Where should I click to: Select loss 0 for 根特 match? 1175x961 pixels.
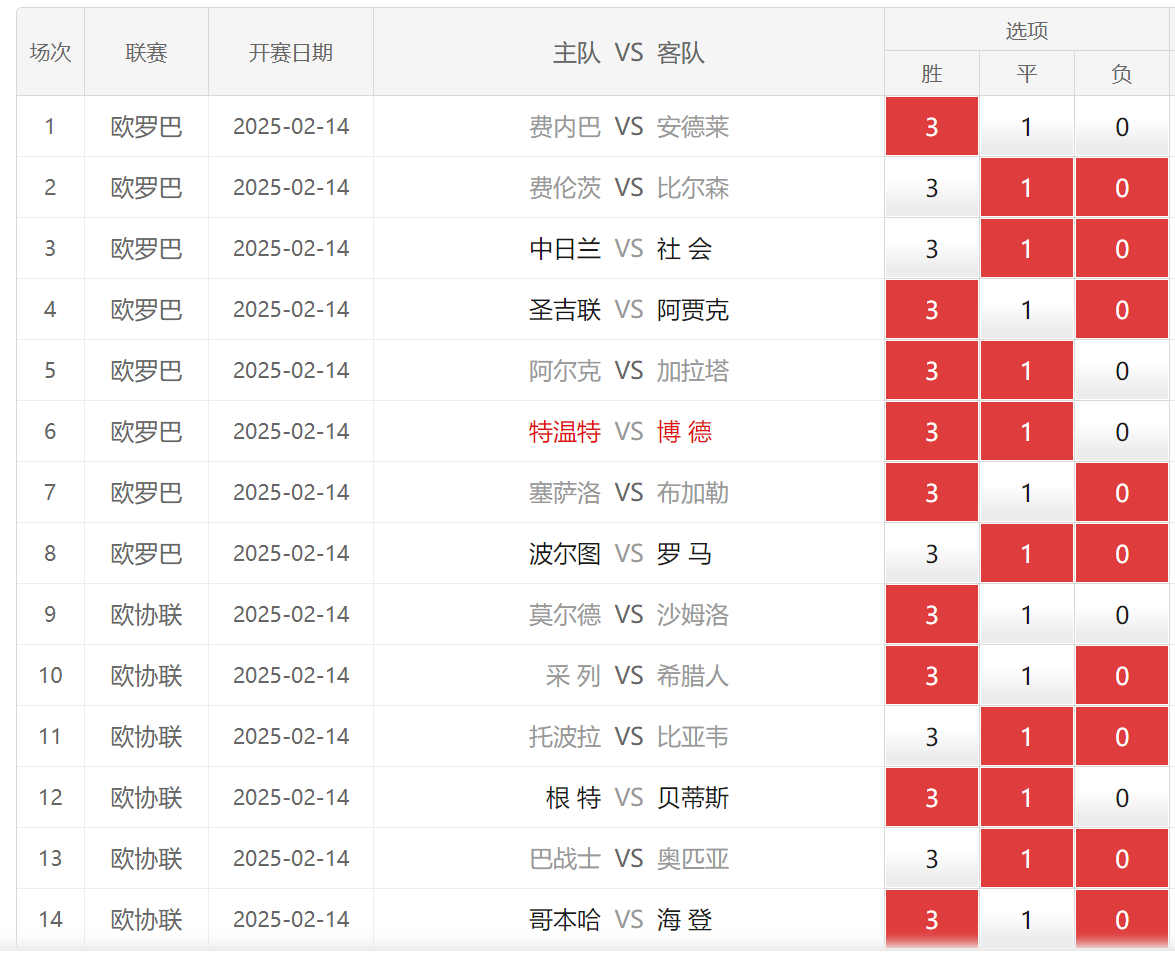pyautogui.click(x=1122, y=798)
